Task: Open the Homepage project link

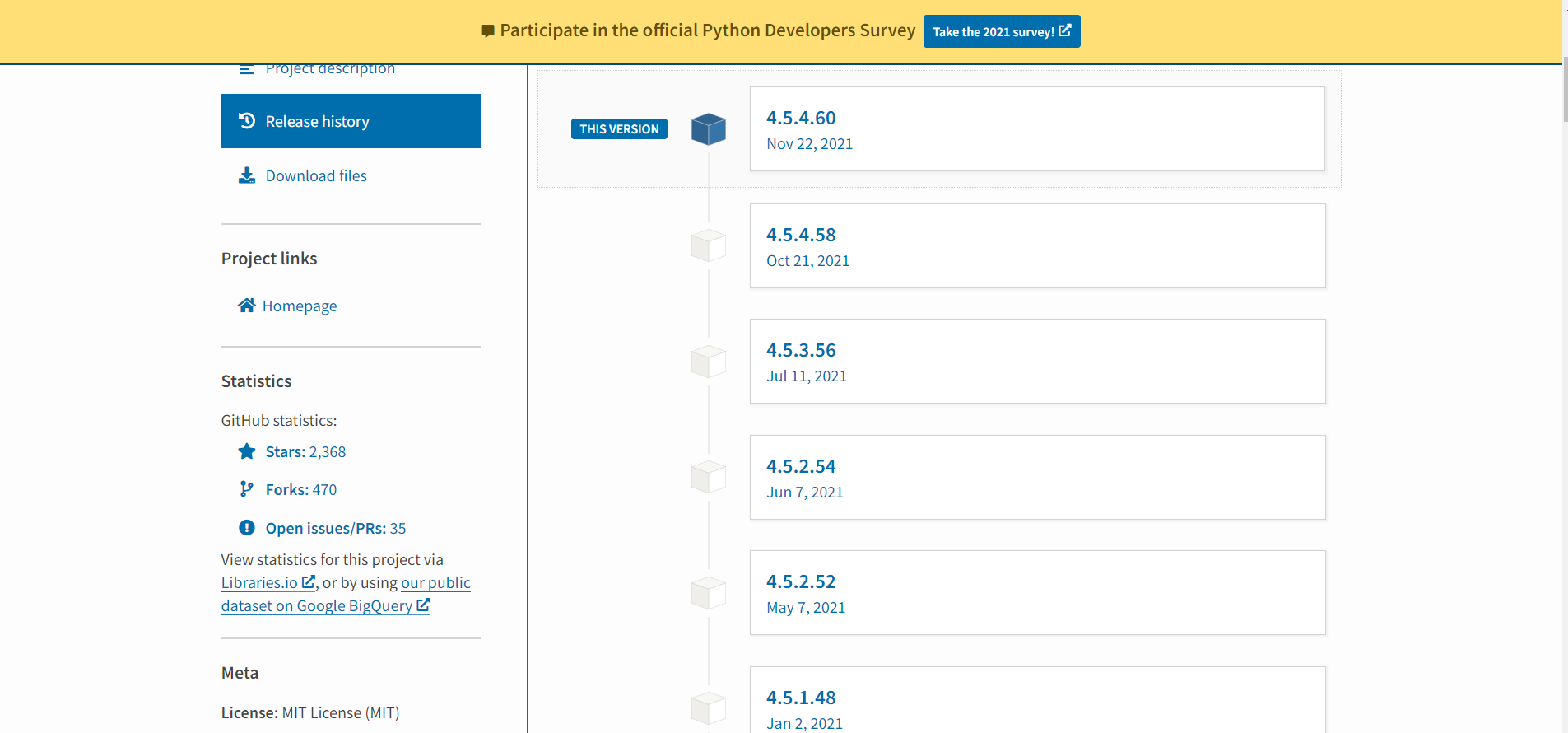Action: pyautogui.click(x=288, y=306)
